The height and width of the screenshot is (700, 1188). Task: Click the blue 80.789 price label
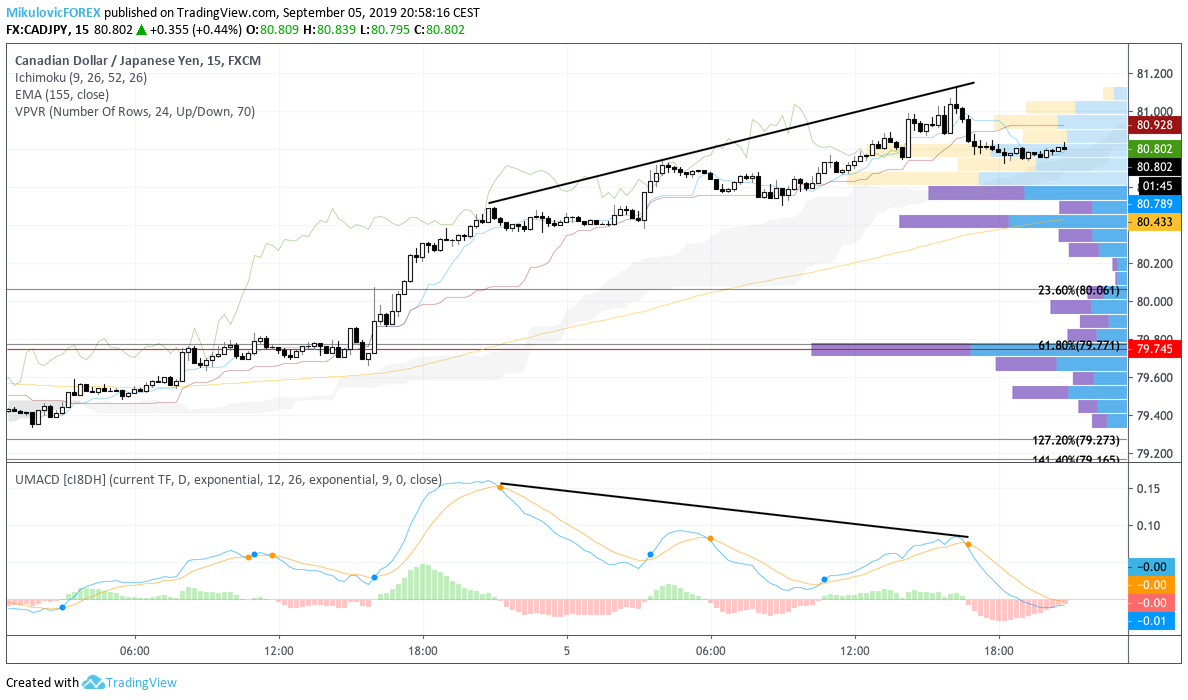tap(1154, 204)
